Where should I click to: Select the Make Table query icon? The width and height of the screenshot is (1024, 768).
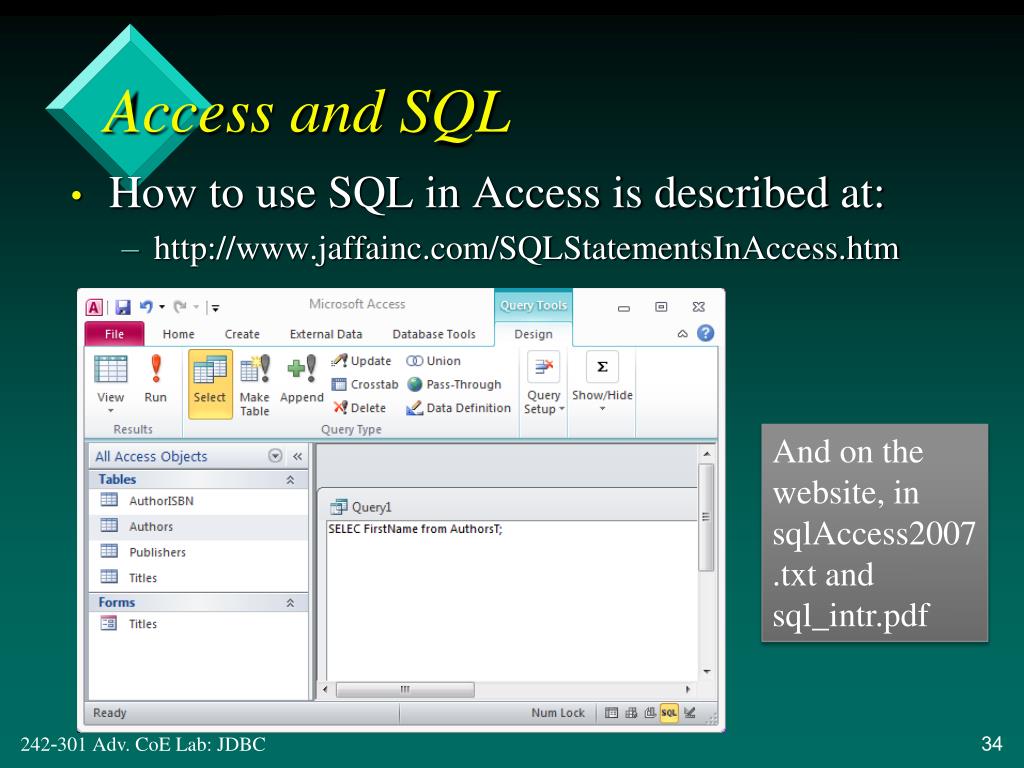click(255, 369)
